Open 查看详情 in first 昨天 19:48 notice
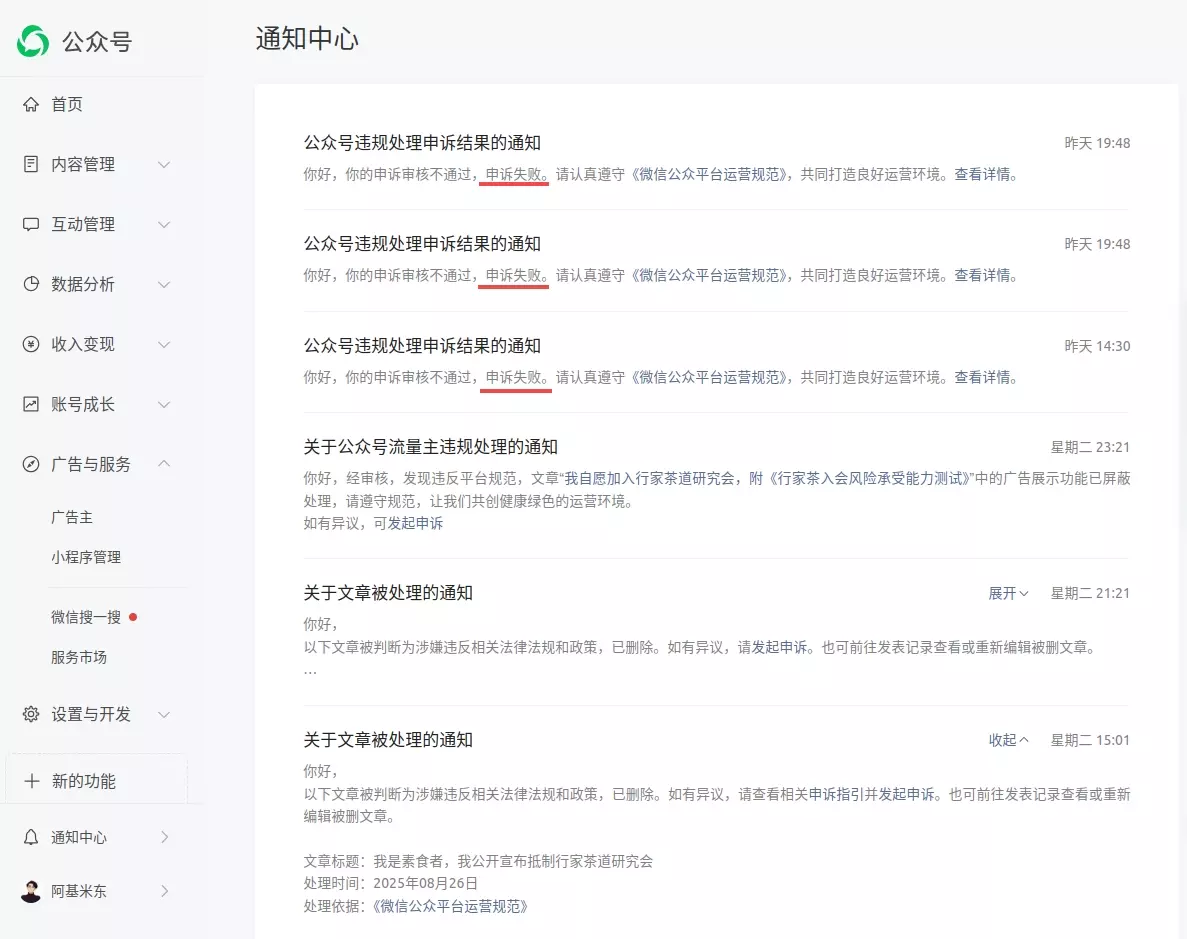Screen dimensions: 1187x939 point(982,174)
